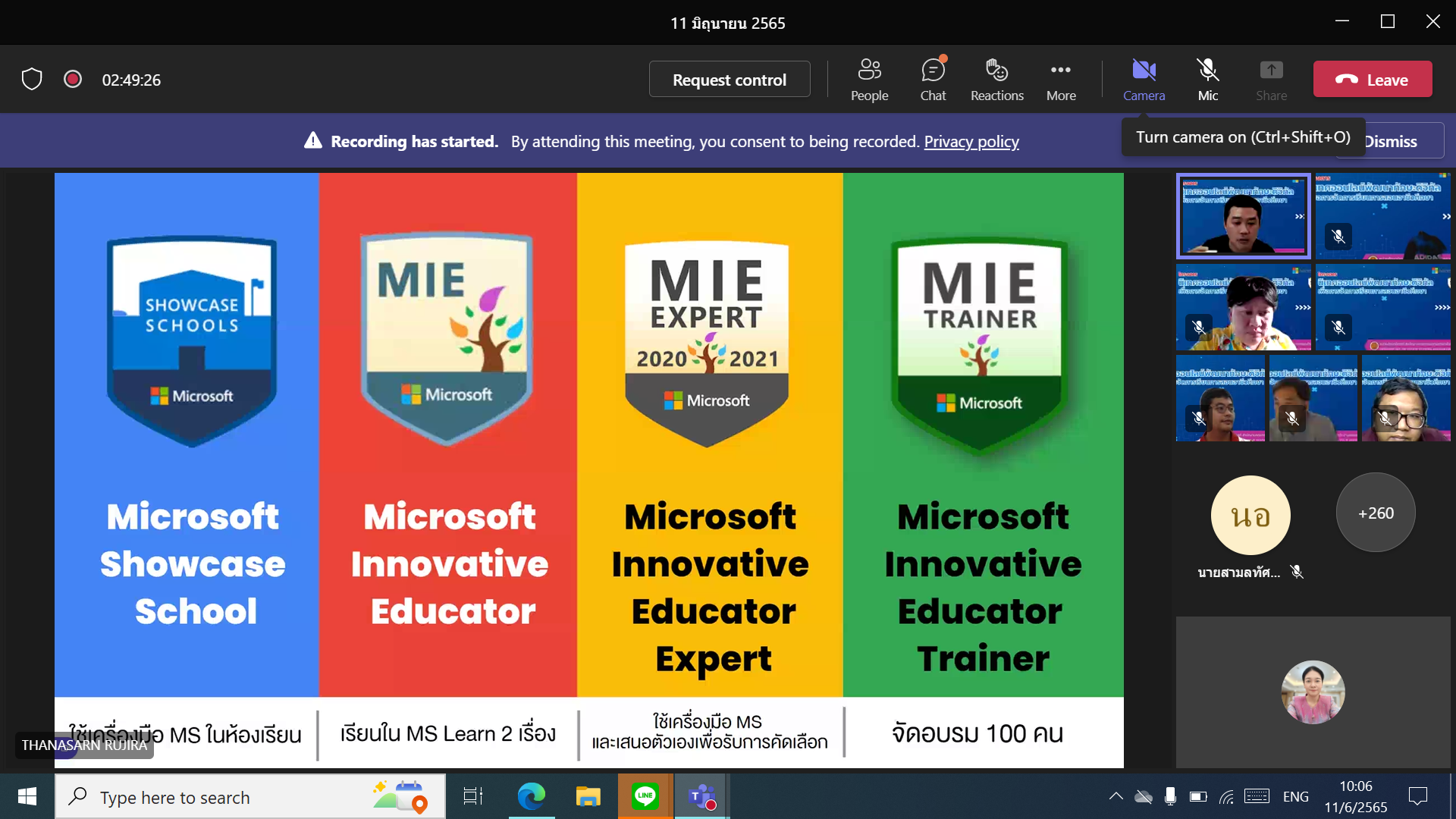Show hidden system tray icons
The width and height of the screenshot is (1456, 819).
(1116, 796)
